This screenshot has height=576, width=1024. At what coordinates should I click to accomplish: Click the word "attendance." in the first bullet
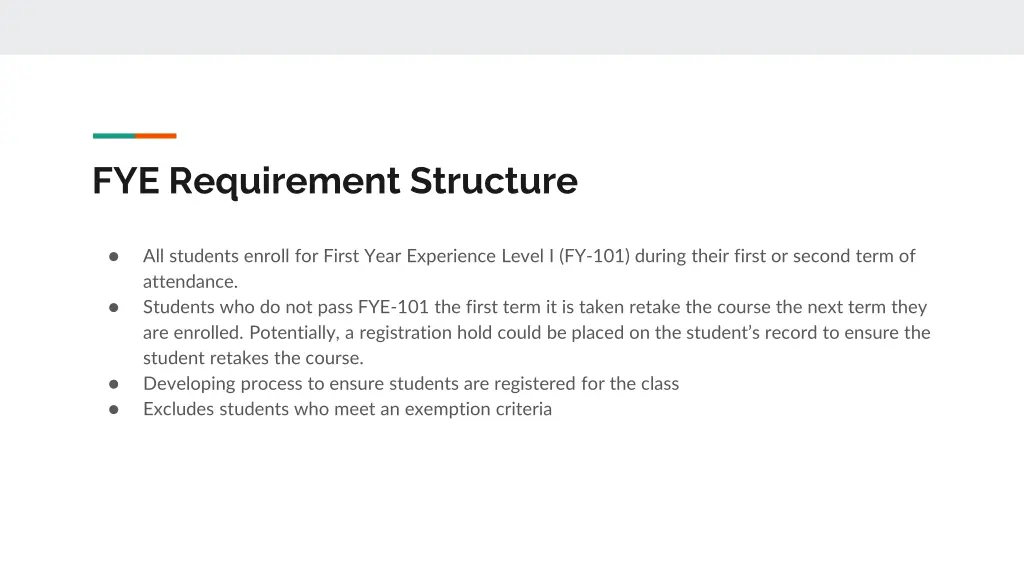point(190,282)
